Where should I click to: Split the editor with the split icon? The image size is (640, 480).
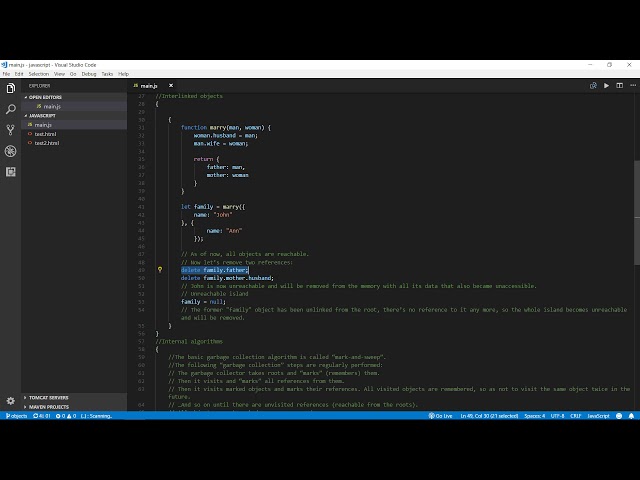(620, 86)
